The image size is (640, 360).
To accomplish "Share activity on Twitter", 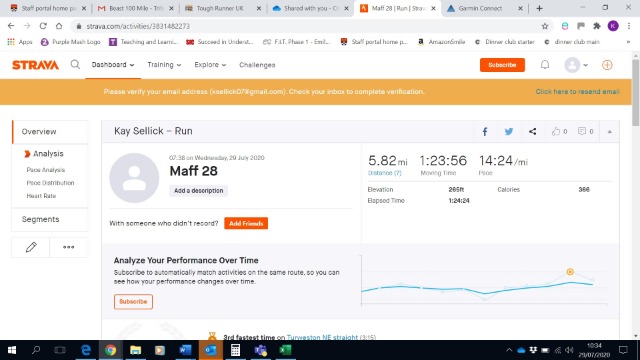I will click(509, 131).
